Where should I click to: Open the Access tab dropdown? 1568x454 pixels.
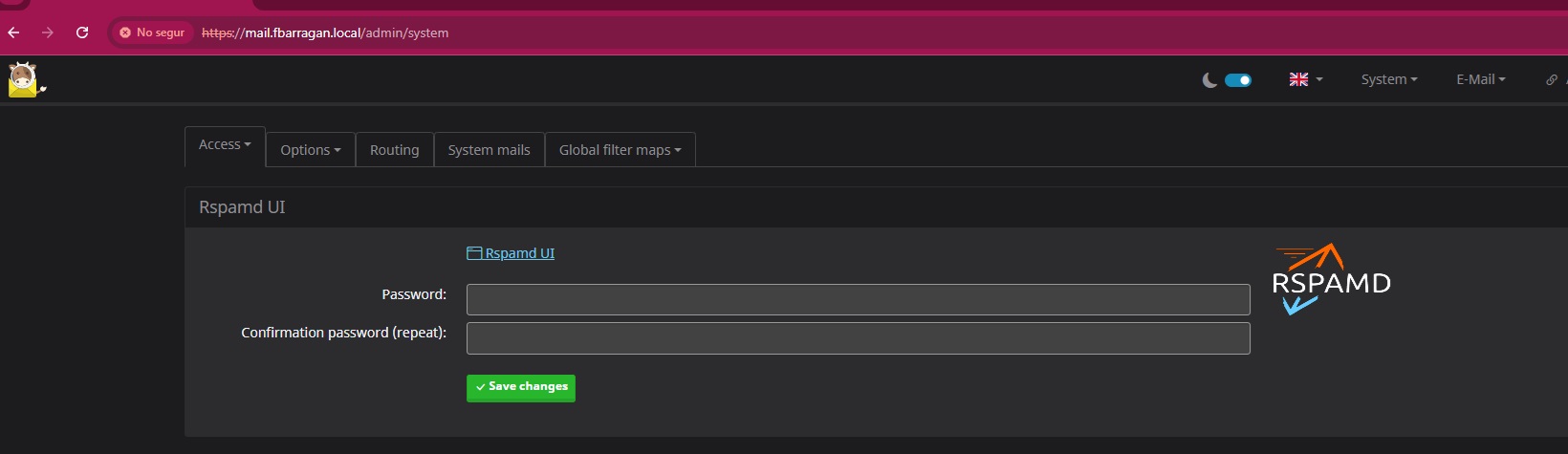[x=225, y=145]
